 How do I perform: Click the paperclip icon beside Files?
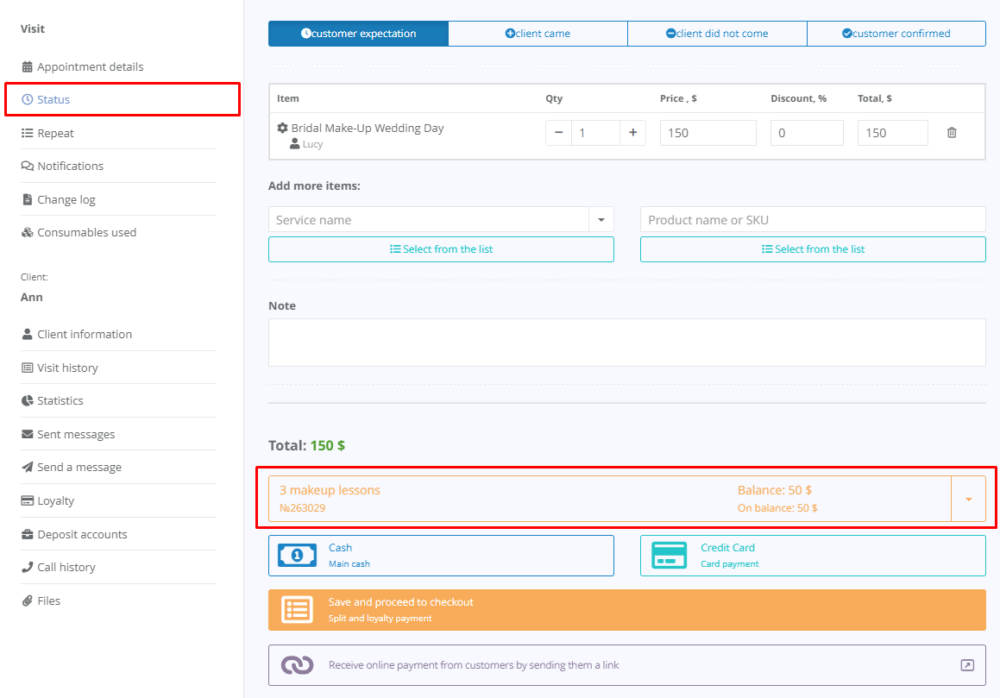point(27,601)
